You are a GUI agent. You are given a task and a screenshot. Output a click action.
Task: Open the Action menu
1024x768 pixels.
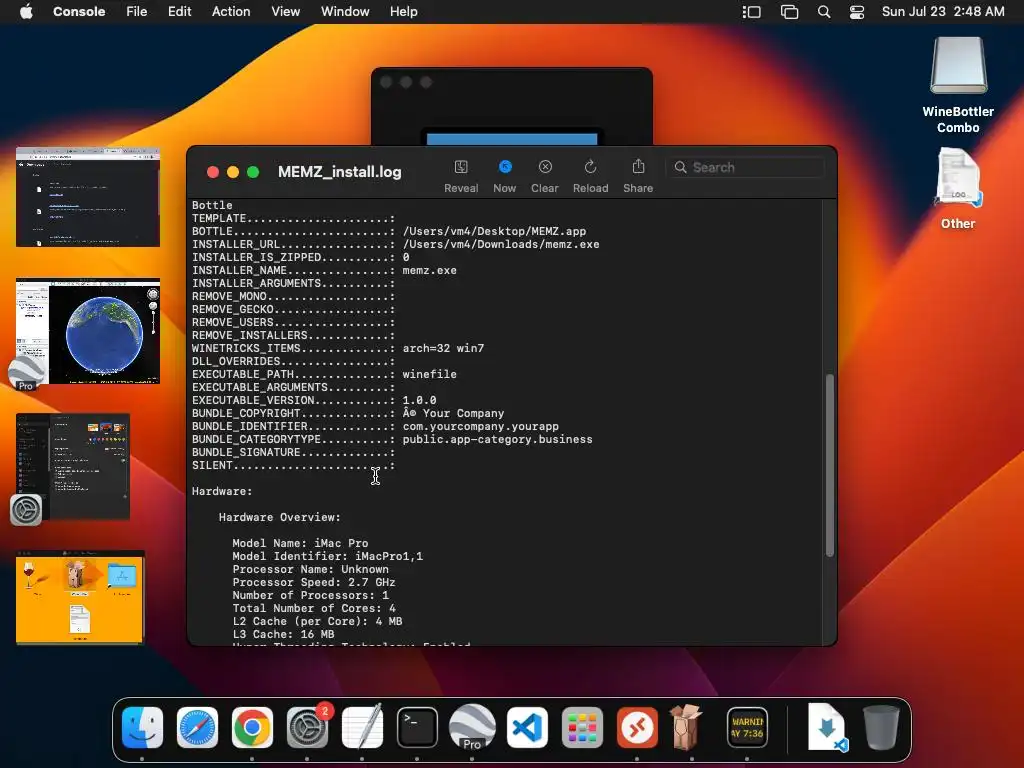(x=231, y=12)
